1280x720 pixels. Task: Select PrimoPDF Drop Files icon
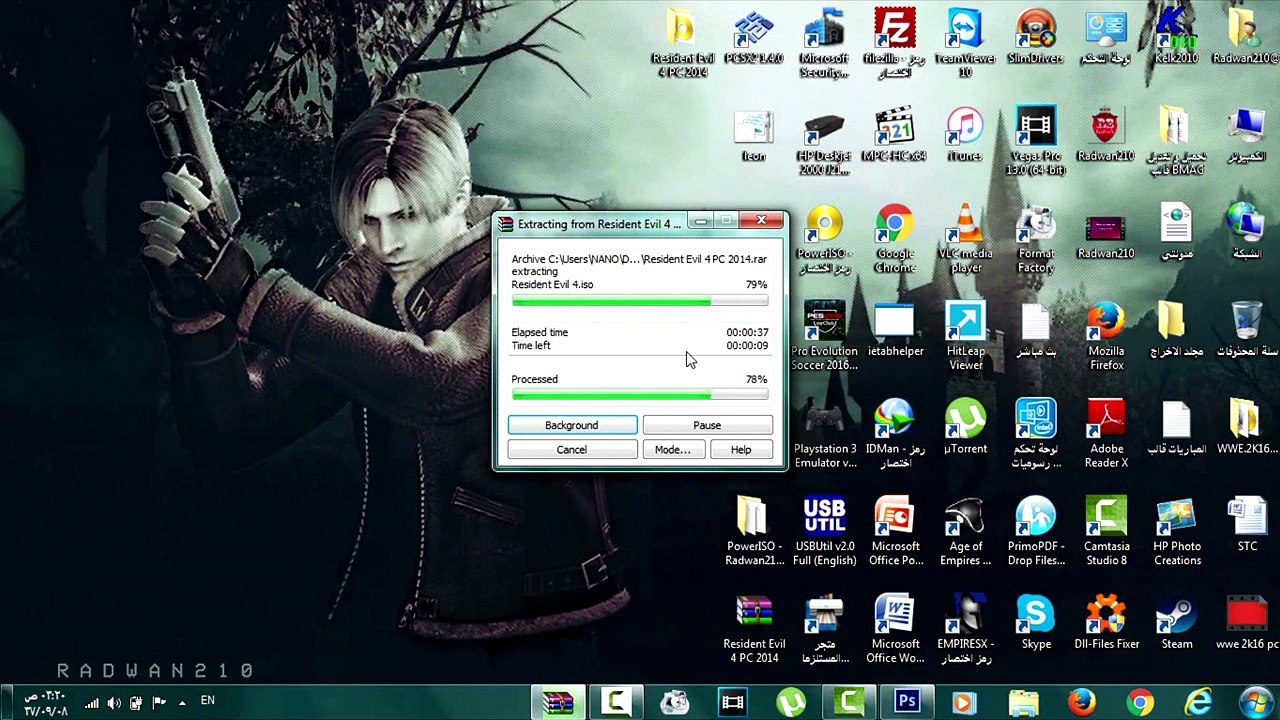pos(1036,532)
